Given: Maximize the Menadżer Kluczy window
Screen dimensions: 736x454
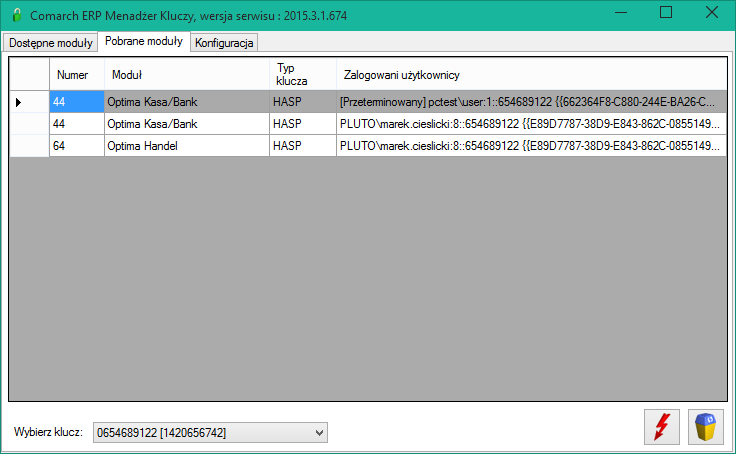Looking at the screenshot, I should click(x=666, y=13).
